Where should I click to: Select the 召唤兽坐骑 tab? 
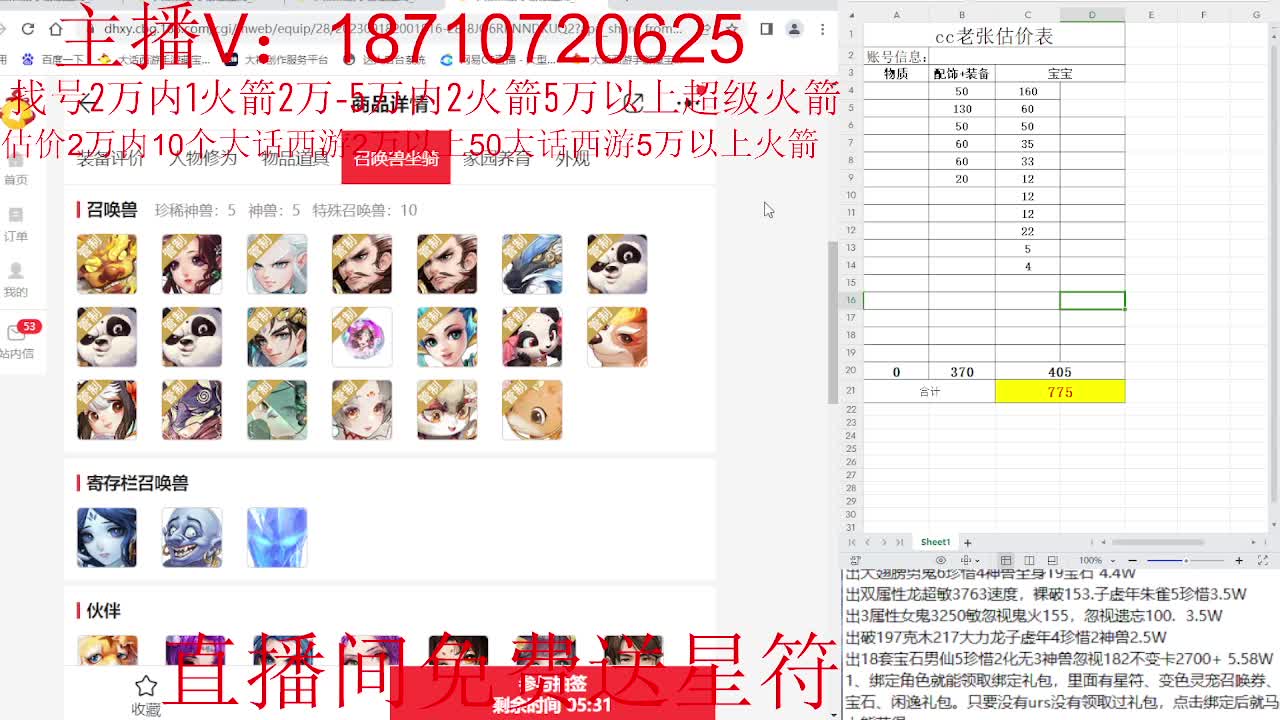coord(396,158)
